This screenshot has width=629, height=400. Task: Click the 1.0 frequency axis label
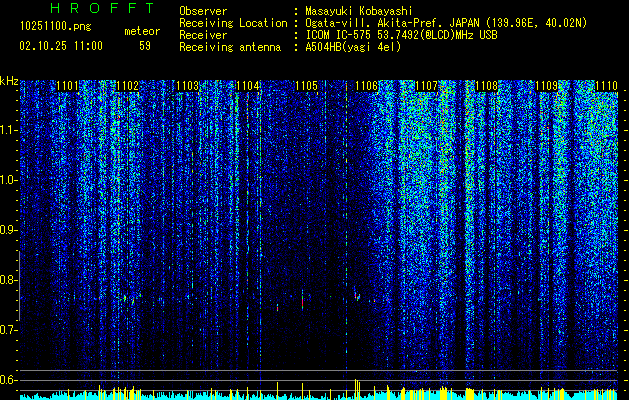[x=9, y=181]
